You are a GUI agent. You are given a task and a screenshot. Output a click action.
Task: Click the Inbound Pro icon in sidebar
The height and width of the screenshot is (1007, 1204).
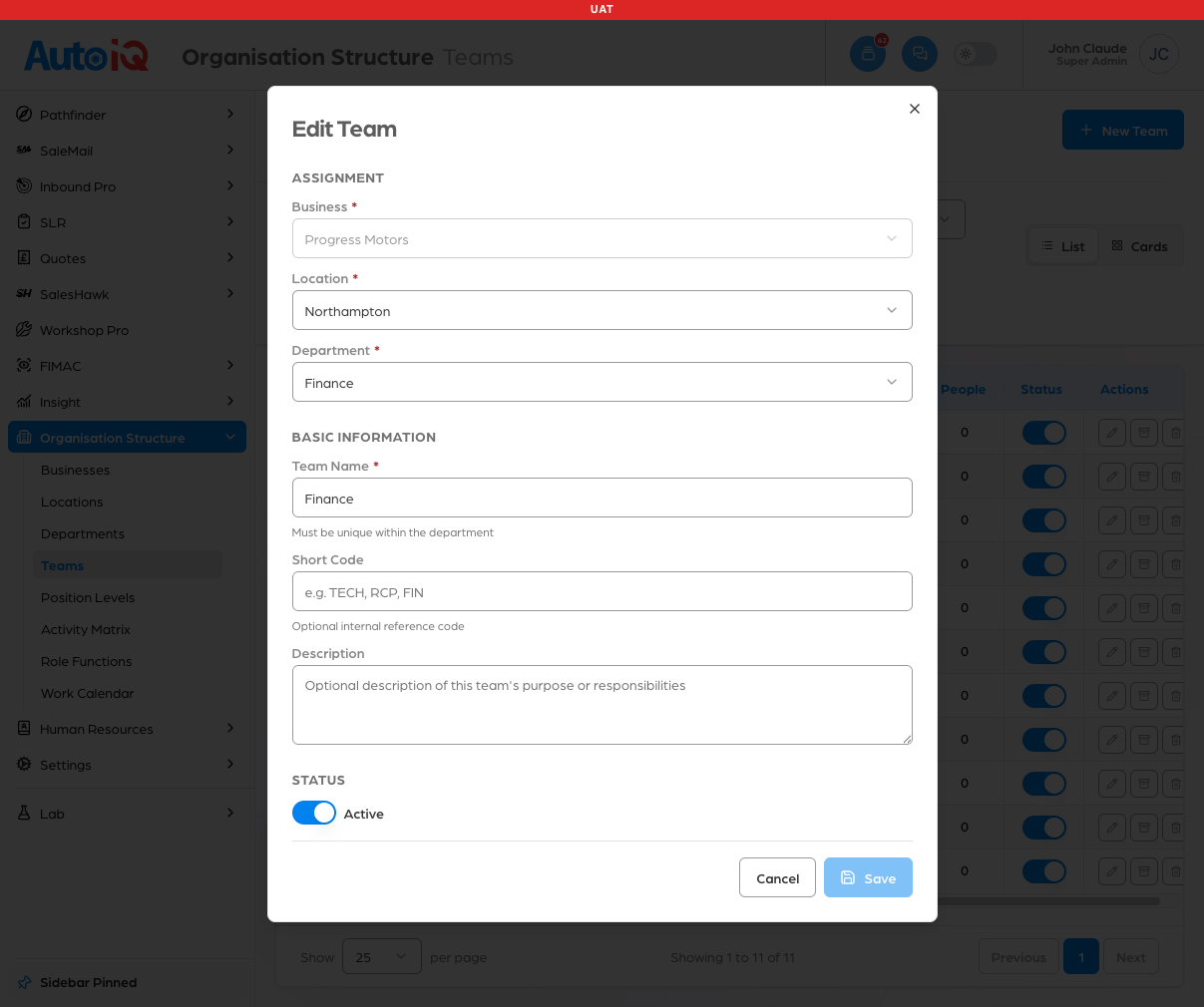[x=24, y=186]
